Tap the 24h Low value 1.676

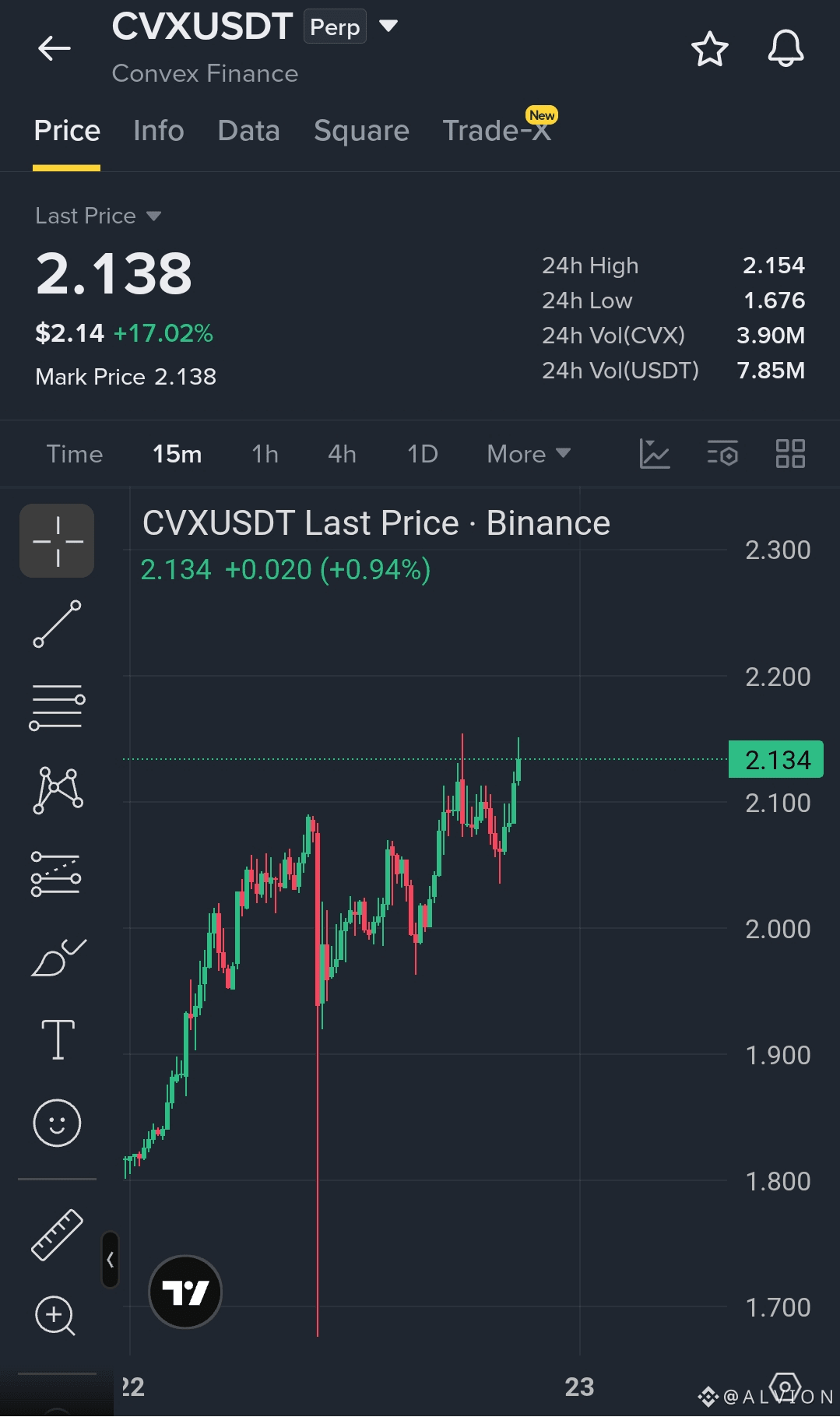point(774,301)
